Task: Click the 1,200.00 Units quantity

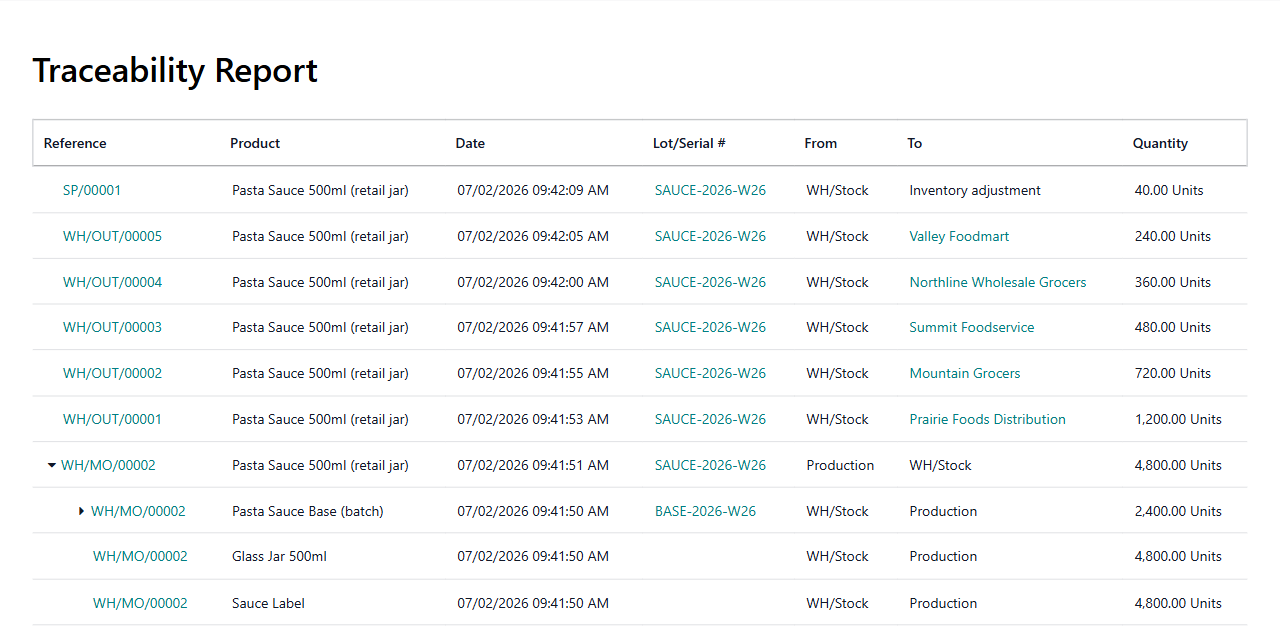Action: coord(1178,419)
